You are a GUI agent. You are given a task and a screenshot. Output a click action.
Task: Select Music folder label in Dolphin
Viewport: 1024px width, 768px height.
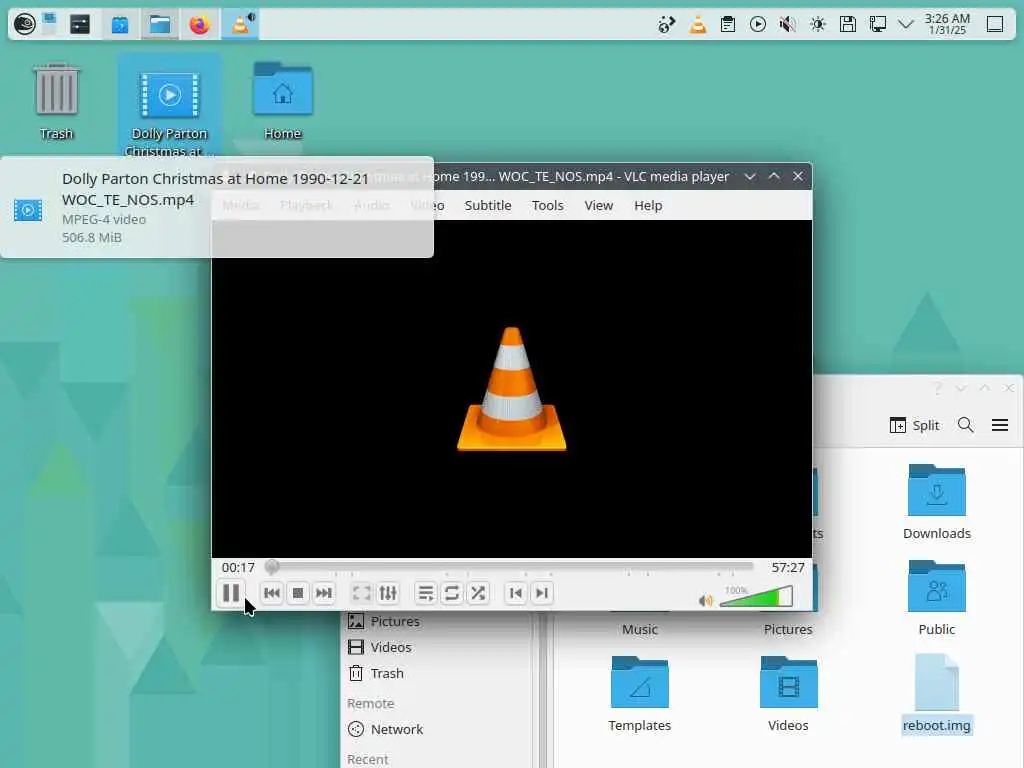point(639,629)
